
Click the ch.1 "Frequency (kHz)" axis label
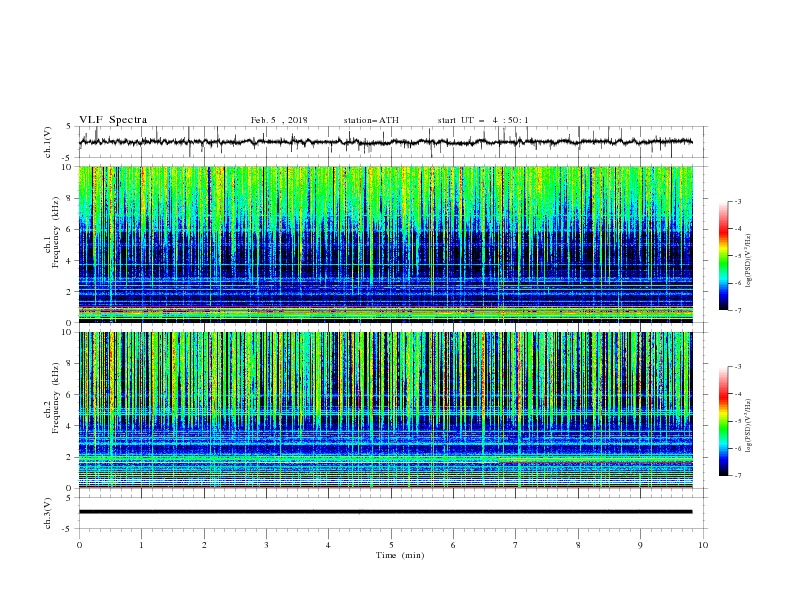pos(56,234)
